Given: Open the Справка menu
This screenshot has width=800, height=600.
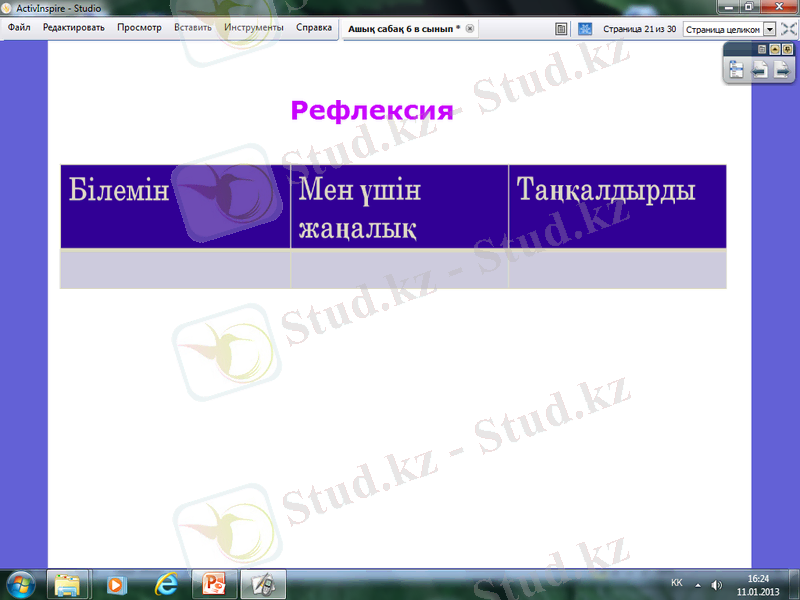Looking at the screenshot, I should 314,28.
